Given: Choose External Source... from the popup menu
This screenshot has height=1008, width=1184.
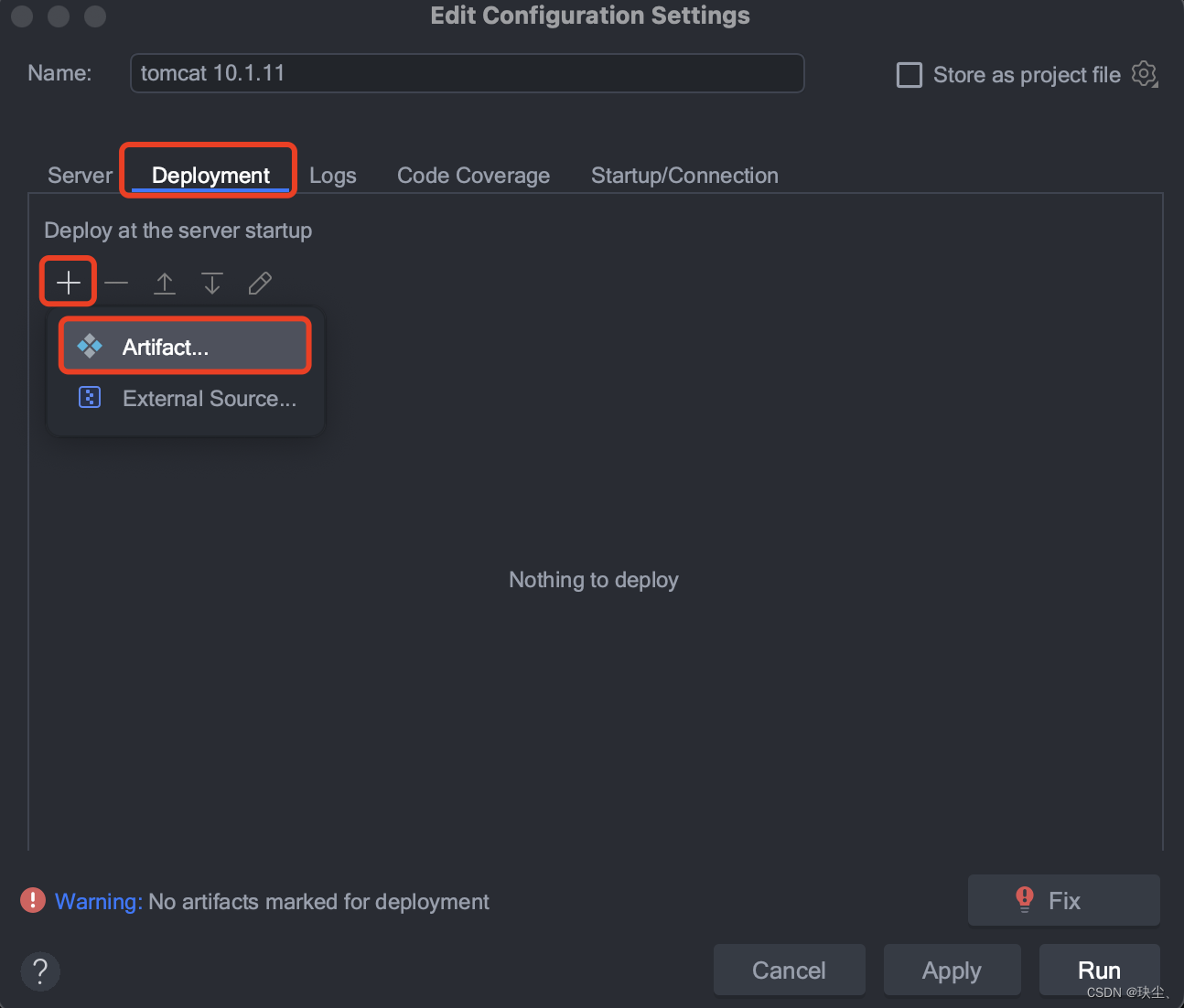Looking at the screenshot, I should [x=185, y=398].
